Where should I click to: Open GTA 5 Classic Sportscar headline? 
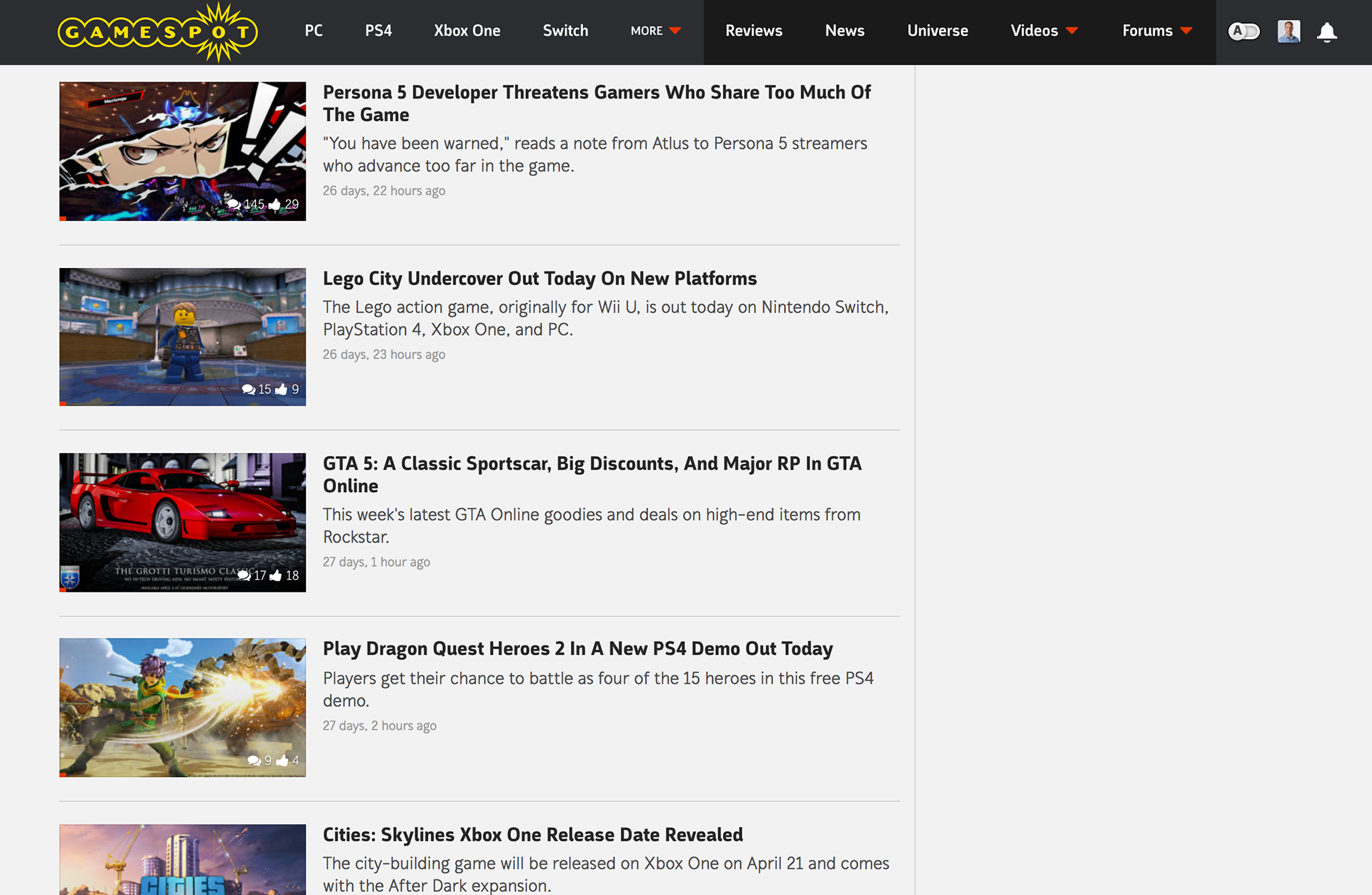click(x=592, y=475)
